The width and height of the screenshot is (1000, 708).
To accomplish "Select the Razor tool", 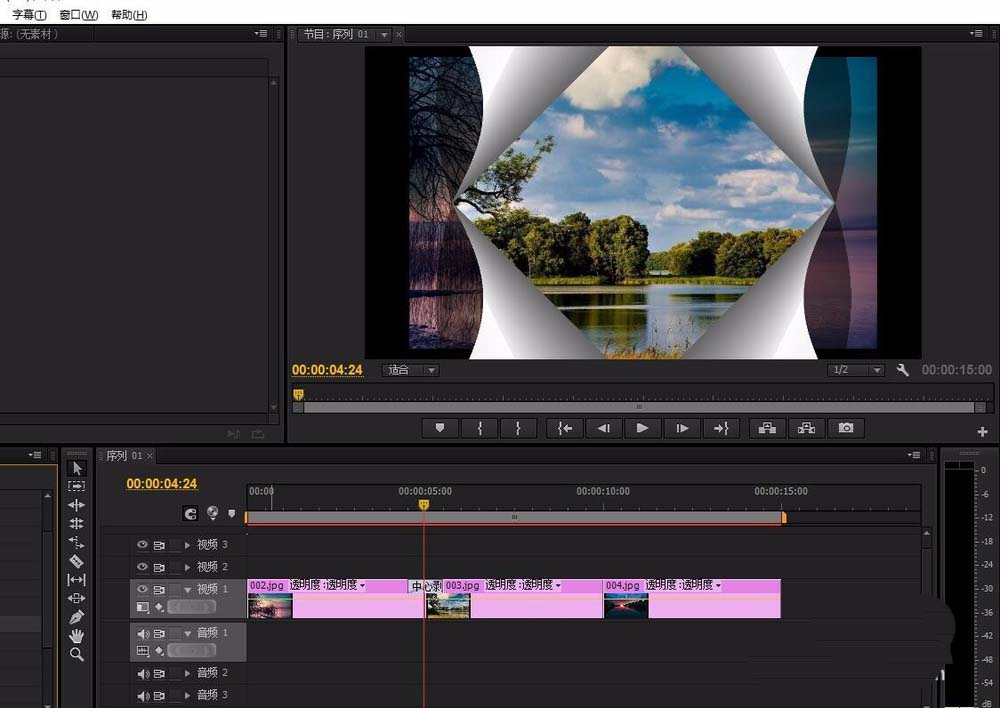I will coord(77,561).
